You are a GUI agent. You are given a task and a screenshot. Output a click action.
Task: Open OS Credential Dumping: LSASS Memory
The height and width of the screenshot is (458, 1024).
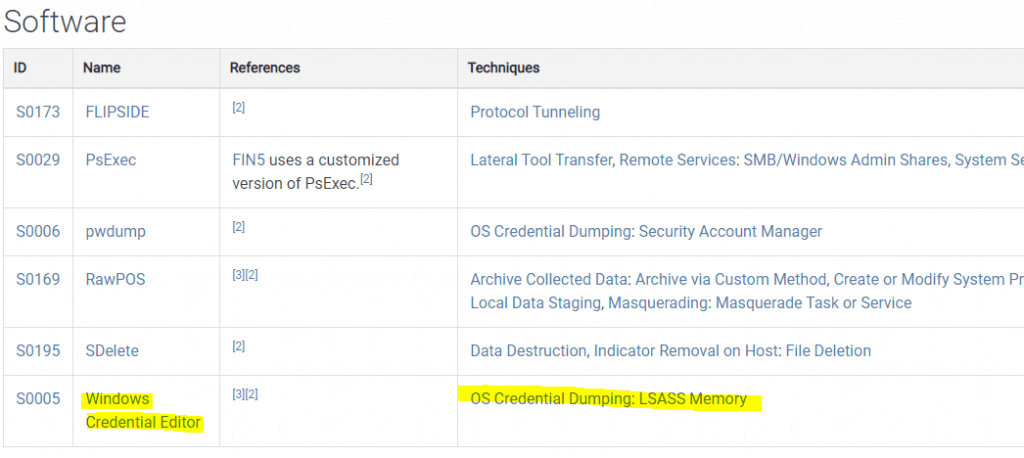(609, 399)
